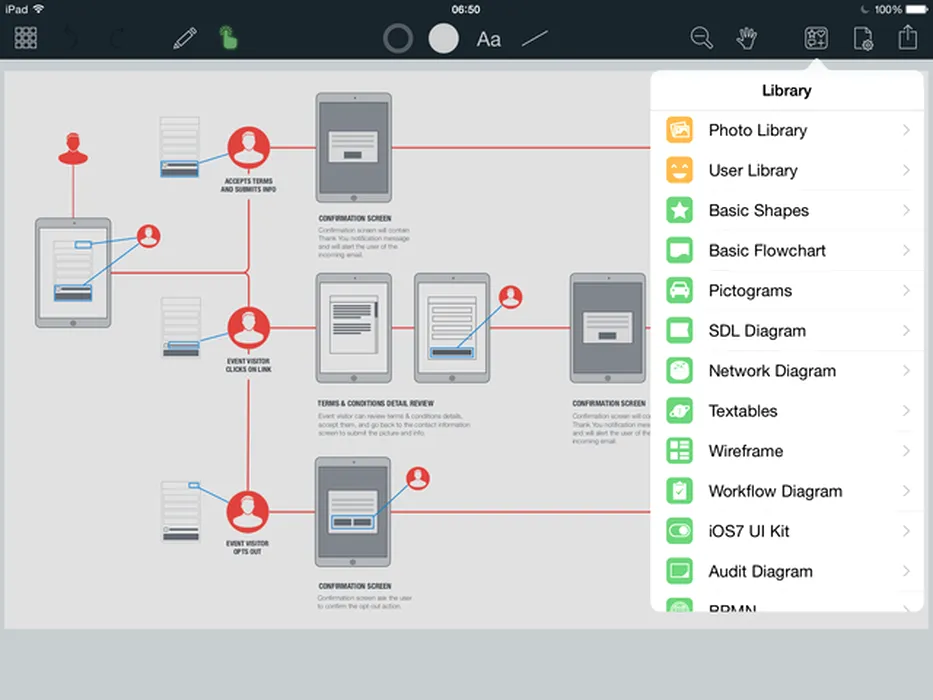Expand Wireframe chevron
Viewport: 933px width, 700px height.
(x=906, y=451)
